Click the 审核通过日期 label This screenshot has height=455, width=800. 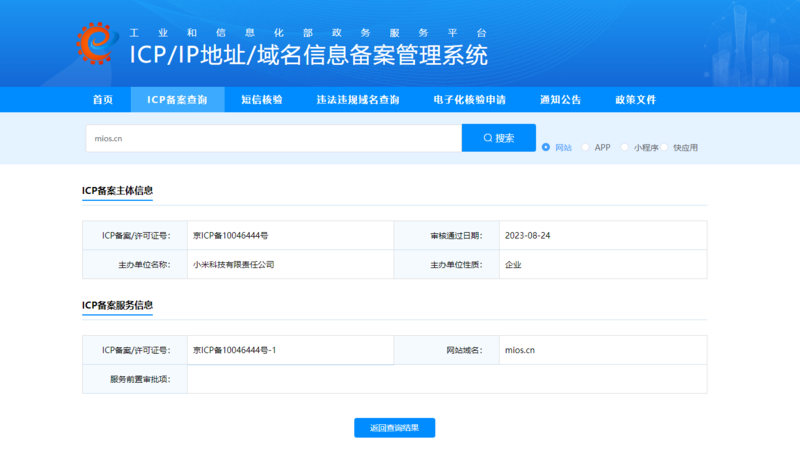tap(456, 236)
